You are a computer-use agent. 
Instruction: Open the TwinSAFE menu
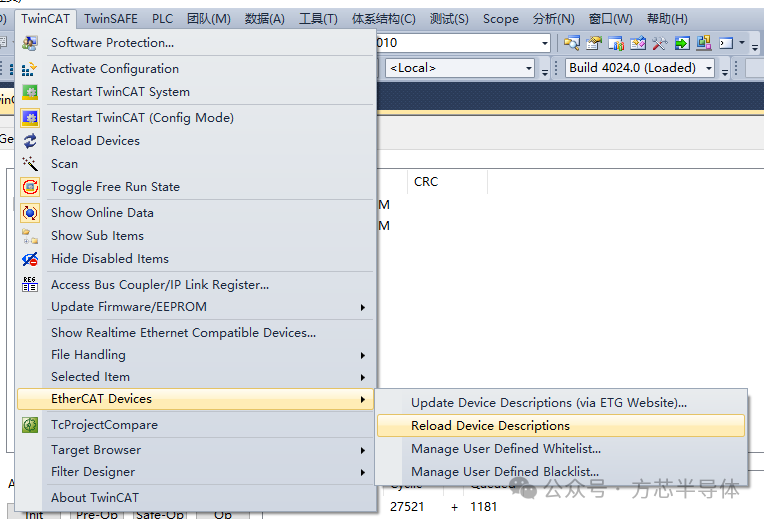pos(111,19)
